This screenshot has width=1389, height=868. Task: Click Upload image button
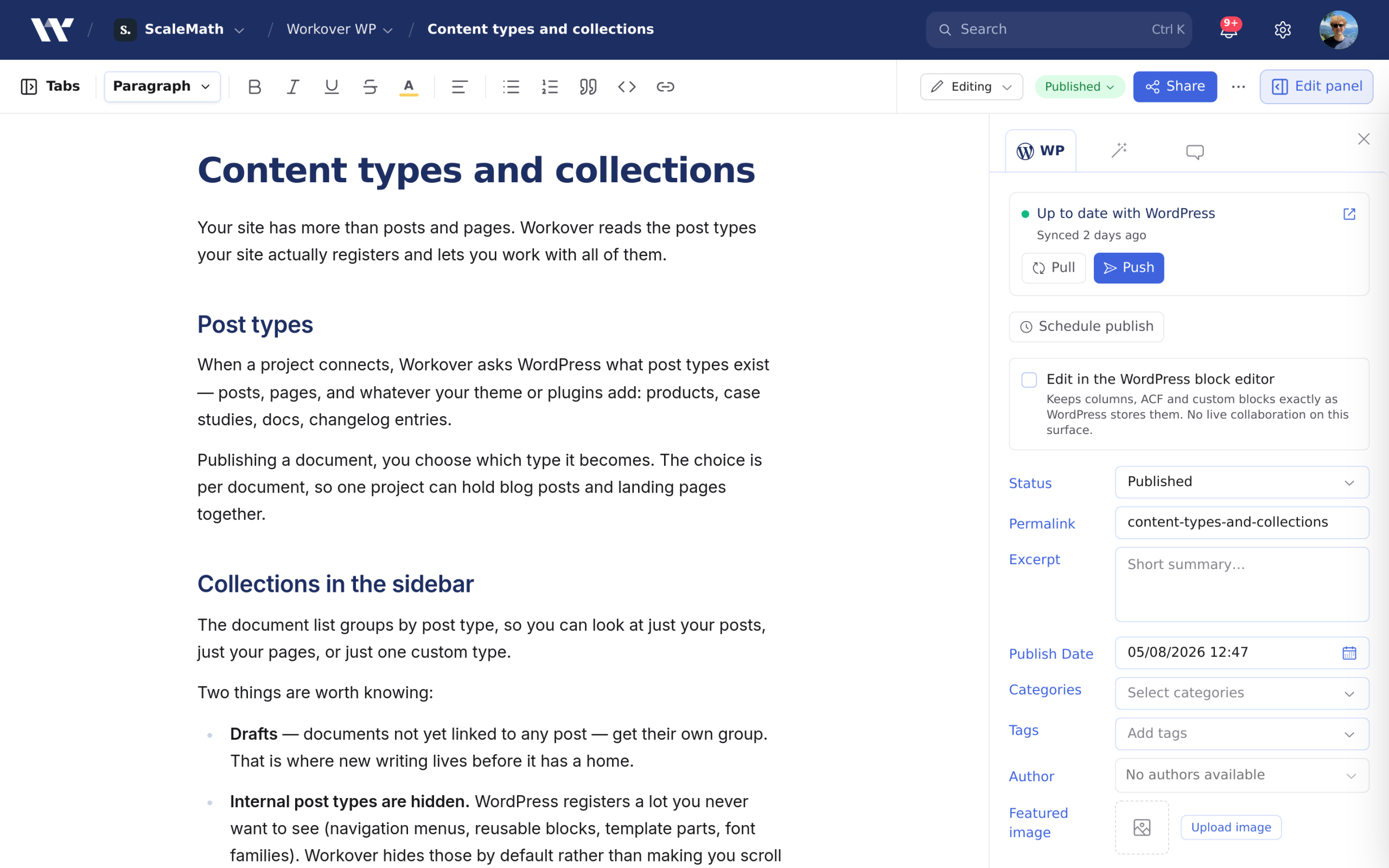coord(1231,827)
